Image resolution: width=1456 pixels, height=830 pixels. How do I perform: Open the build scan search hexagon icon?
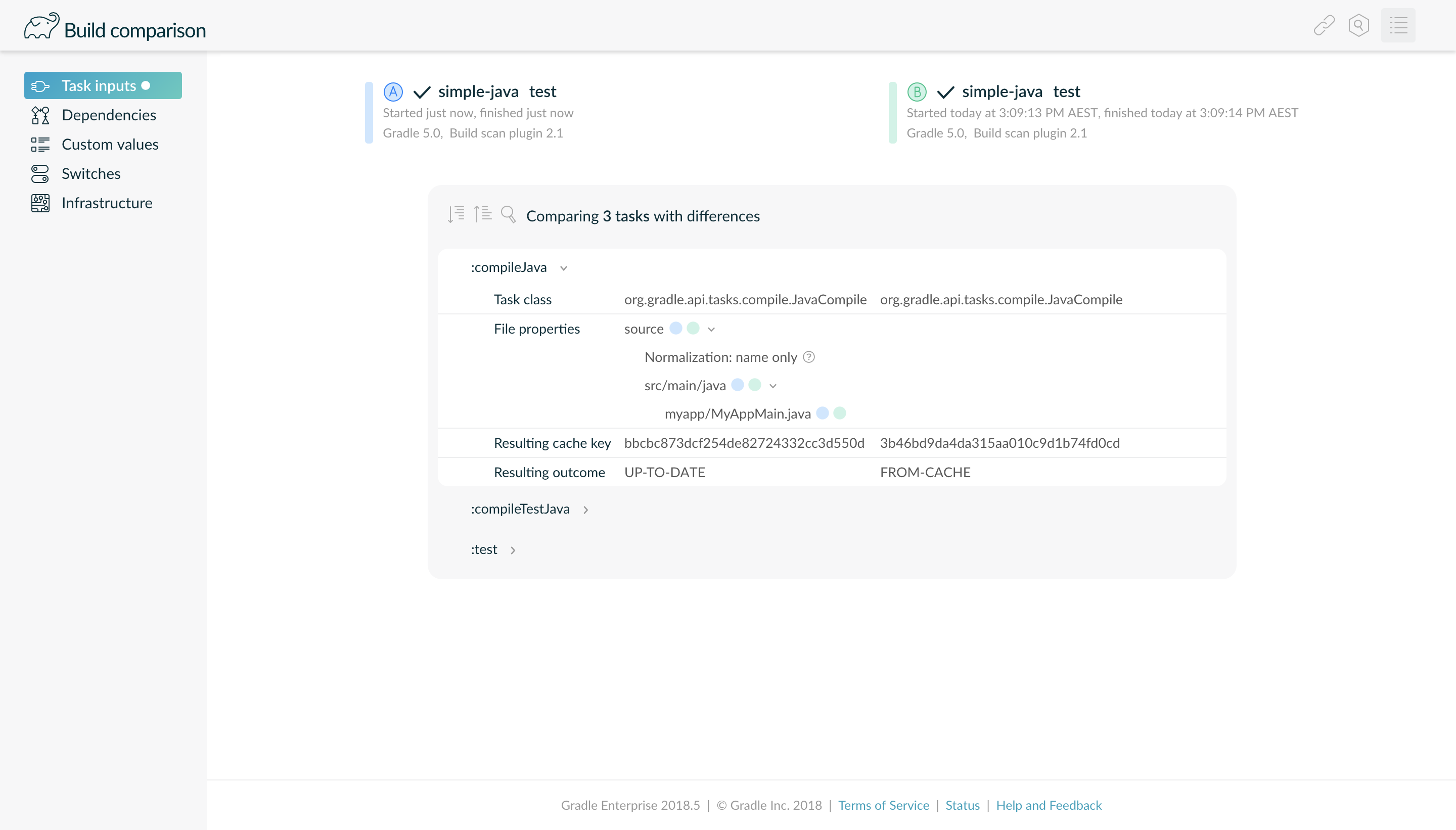point(1358,26)
